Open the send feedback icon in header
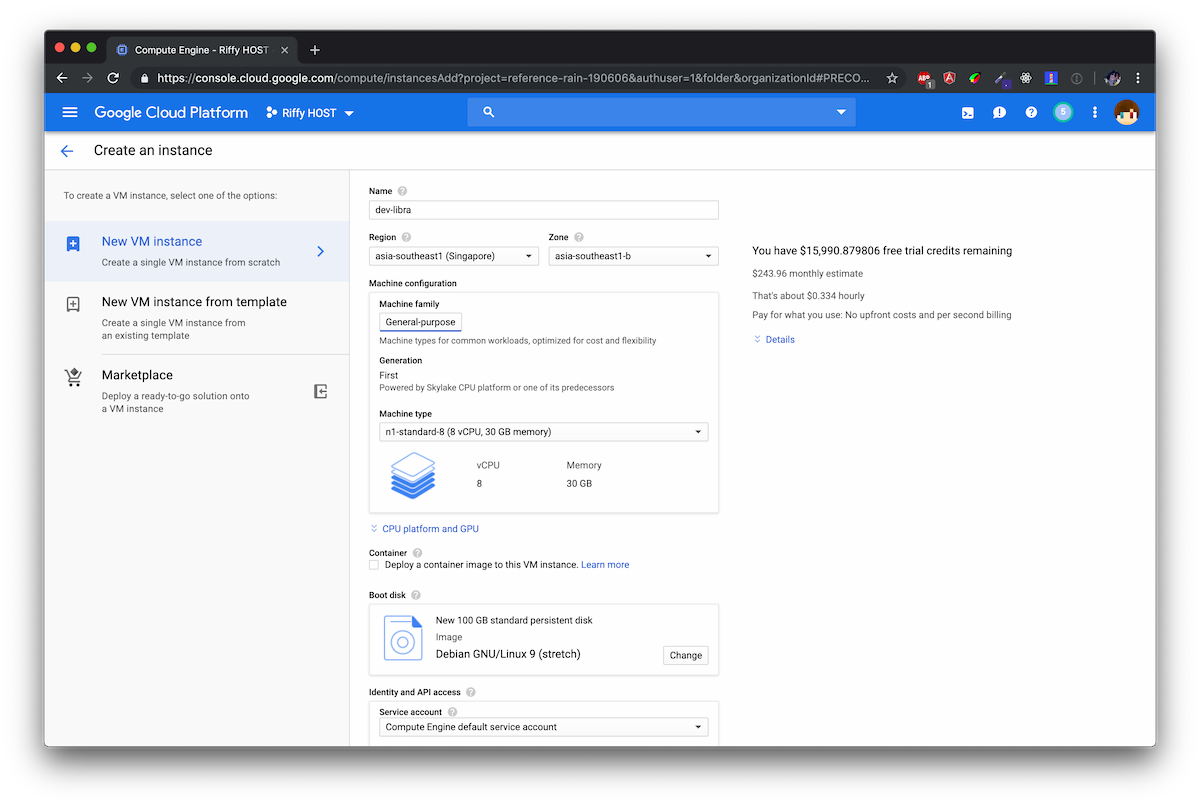 (999, 113)
